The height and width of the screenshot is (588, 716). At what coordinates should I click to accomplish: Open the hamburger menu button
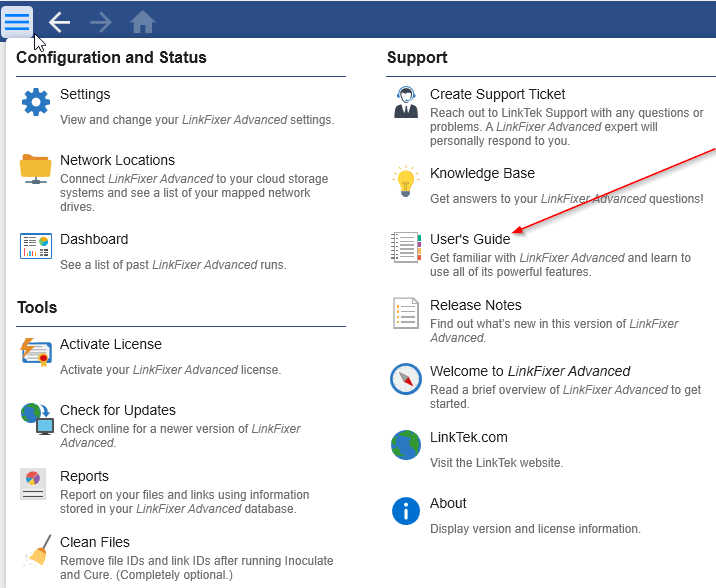tap(17, 21)
